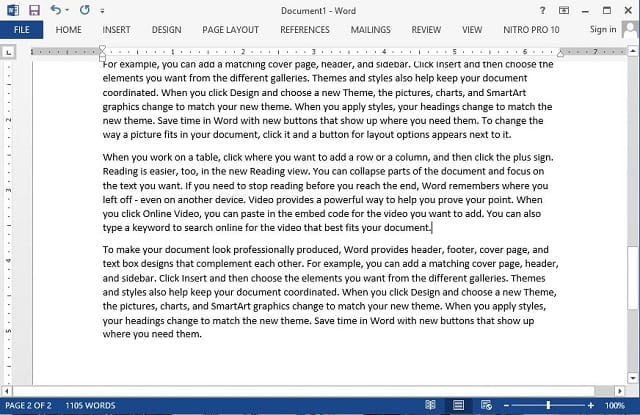Switch to Print Layout view
Screen dimensions: 640x415
(x=458, y=405)
